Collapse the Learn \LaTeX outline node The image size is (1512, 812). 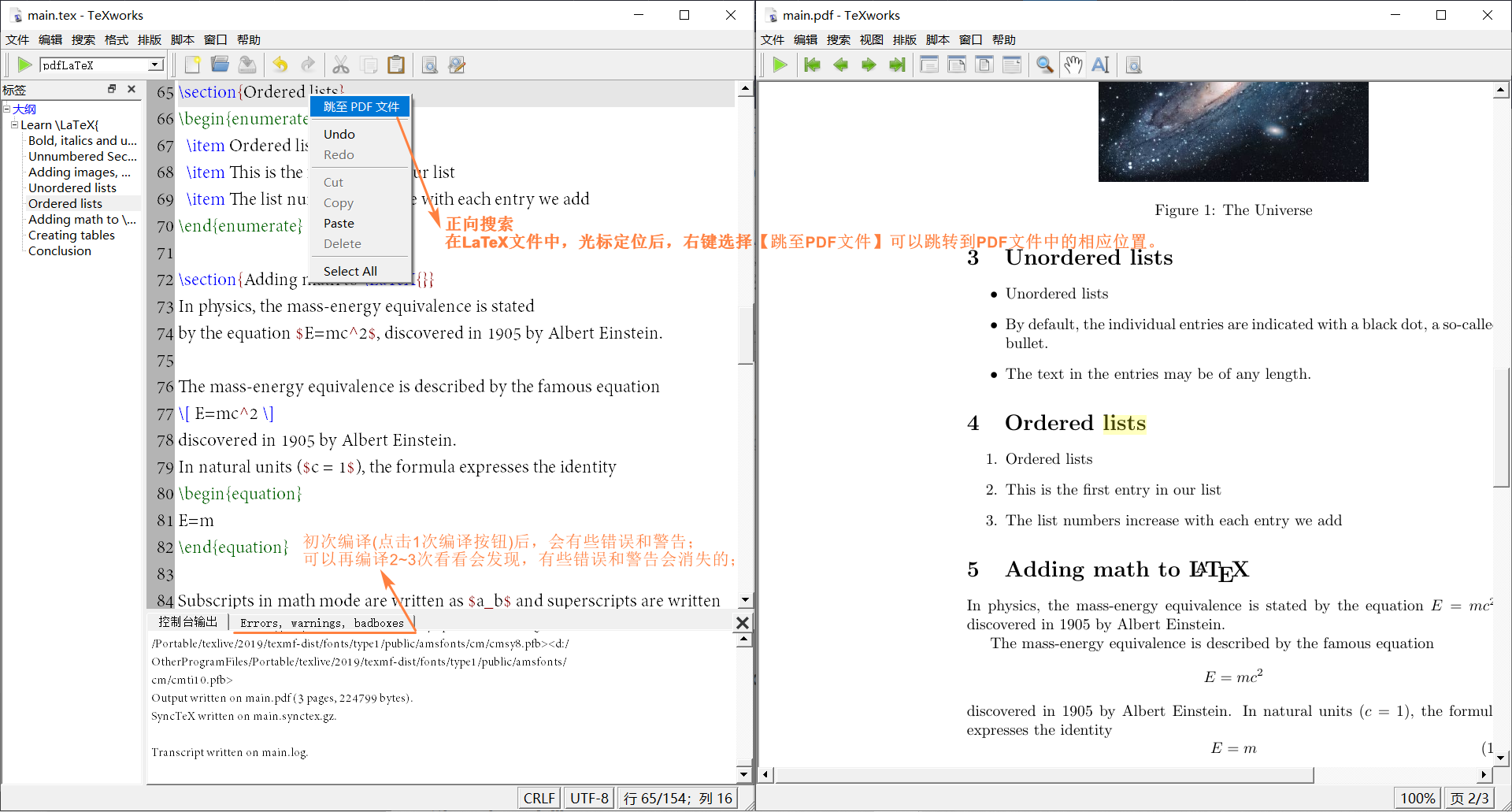tap(13, 124)
